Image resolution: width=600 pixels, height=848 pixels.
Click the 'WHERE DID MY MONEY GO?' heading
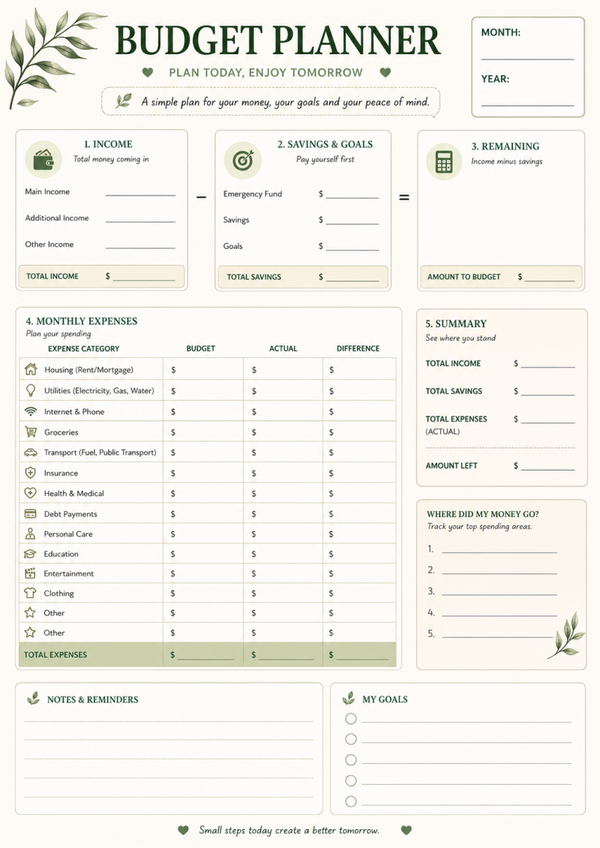pos(483,514)
